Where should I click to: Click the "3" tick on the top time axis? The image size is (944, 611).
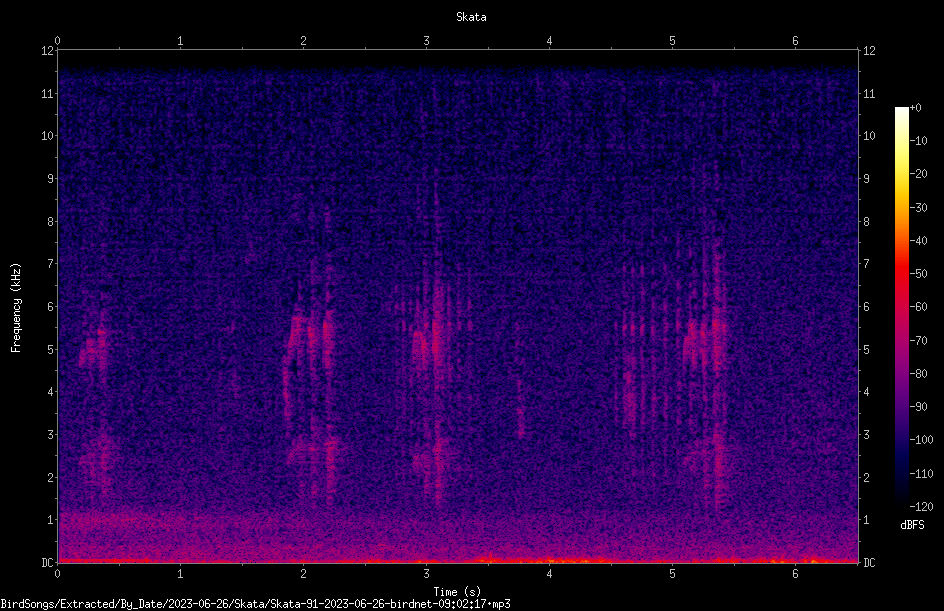[x=426, y=41]
